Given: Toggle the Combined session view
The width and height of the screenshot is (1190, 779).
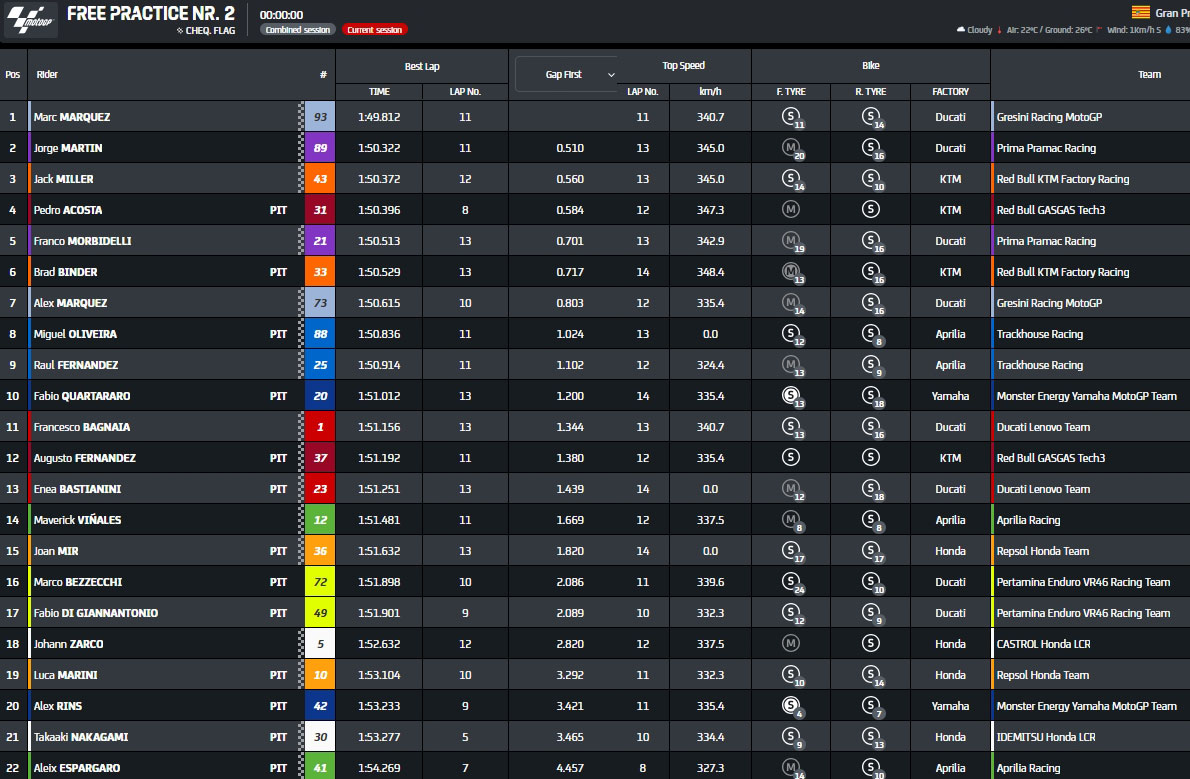Looking at the screenshot, I should pyautogui.click(x=298, y=30).
